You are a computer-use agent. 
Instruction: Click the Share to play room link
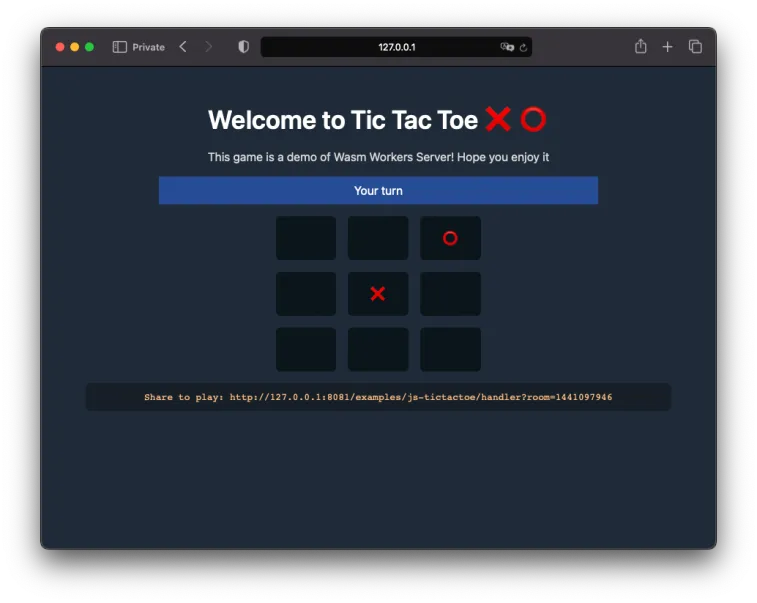pyautogui.click(x=420, y=397)
